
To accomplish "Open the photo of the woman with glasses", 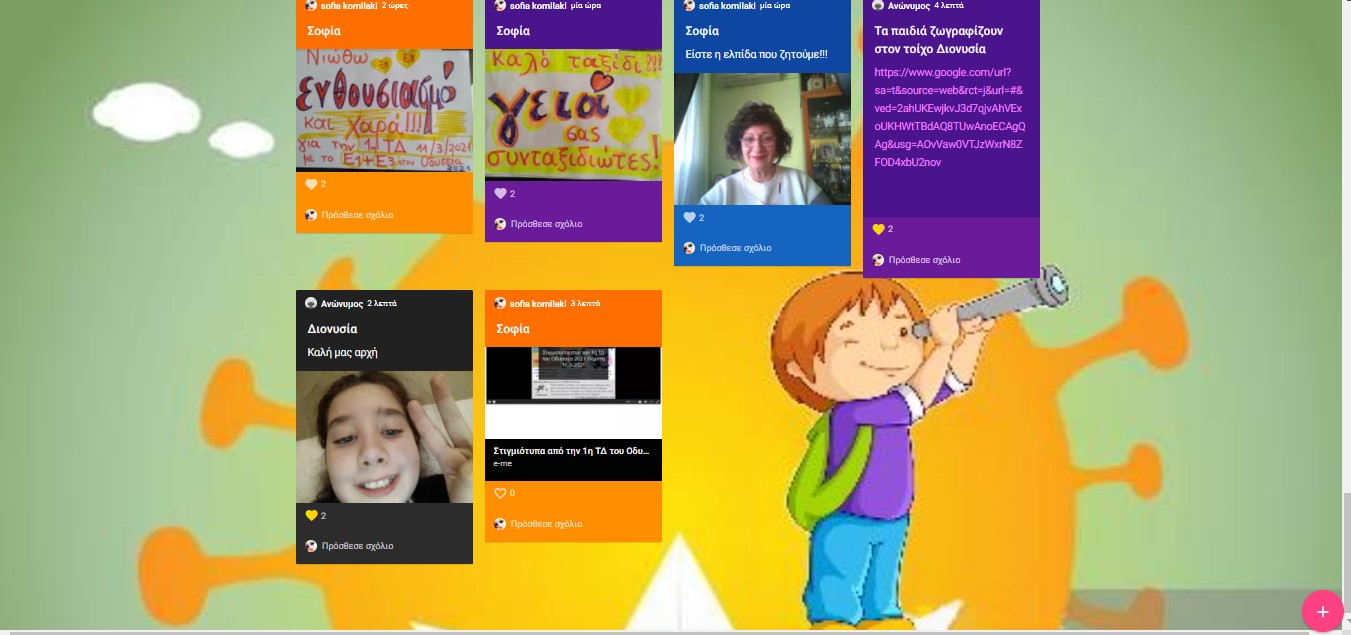I will (x=762, y=139).
